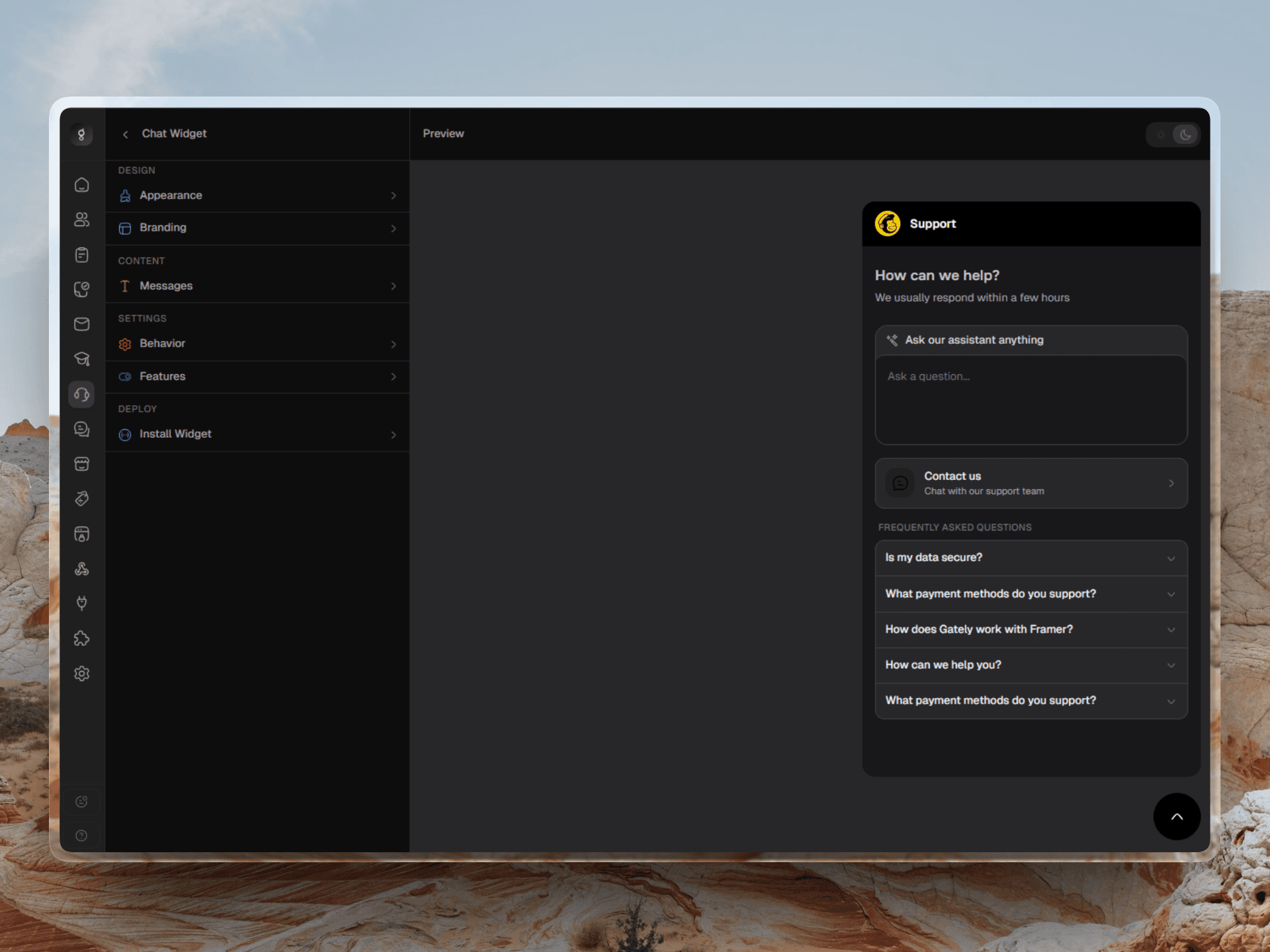
Task: Collapse chat widget with round arrow button
Action: click(1177, 816)
